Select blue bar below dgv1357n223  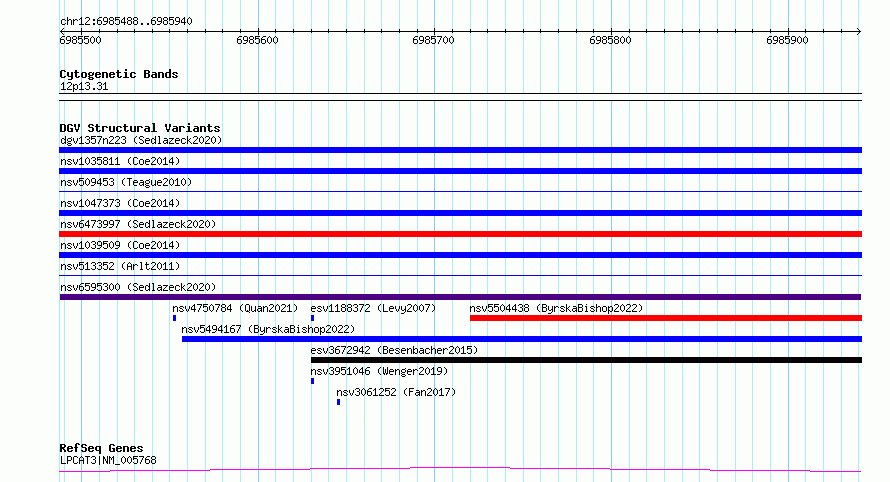click(460, 150)
